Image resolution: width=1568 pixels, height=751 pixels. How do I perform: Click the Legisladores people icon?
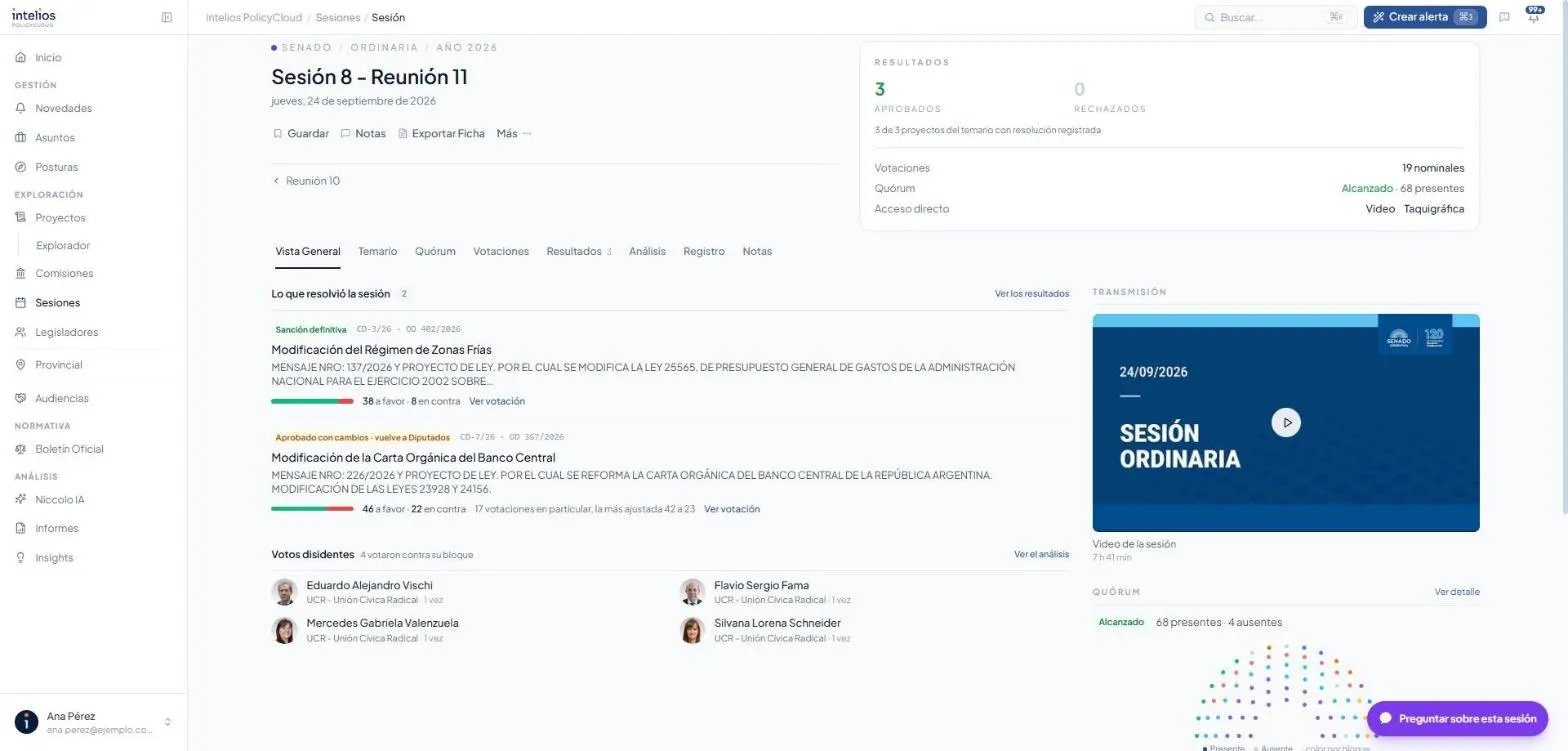[x=21, y=332]
